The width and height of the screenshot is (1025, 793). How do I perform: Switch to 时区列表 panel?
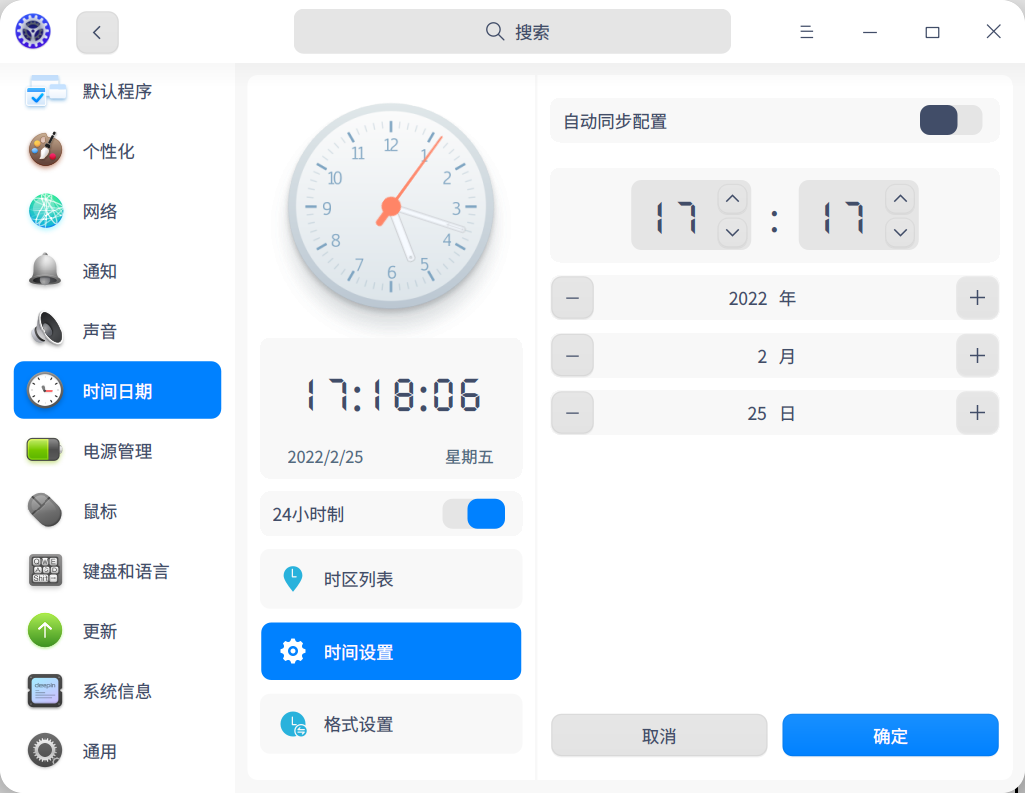(390, 578)
